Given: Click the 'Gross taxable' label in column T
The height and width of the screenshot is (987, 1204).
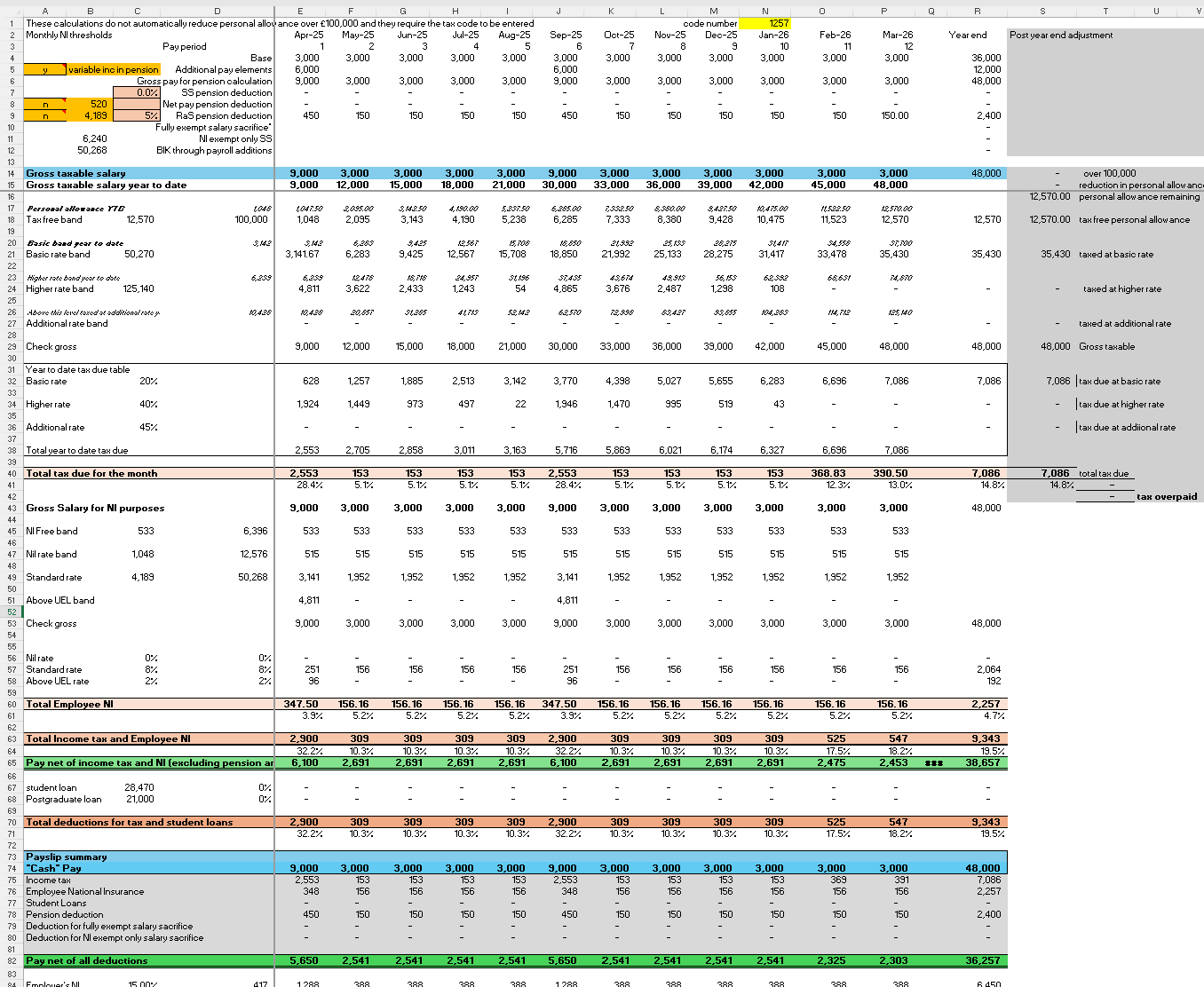Looking at the screenshot, I should [1106, 346].
